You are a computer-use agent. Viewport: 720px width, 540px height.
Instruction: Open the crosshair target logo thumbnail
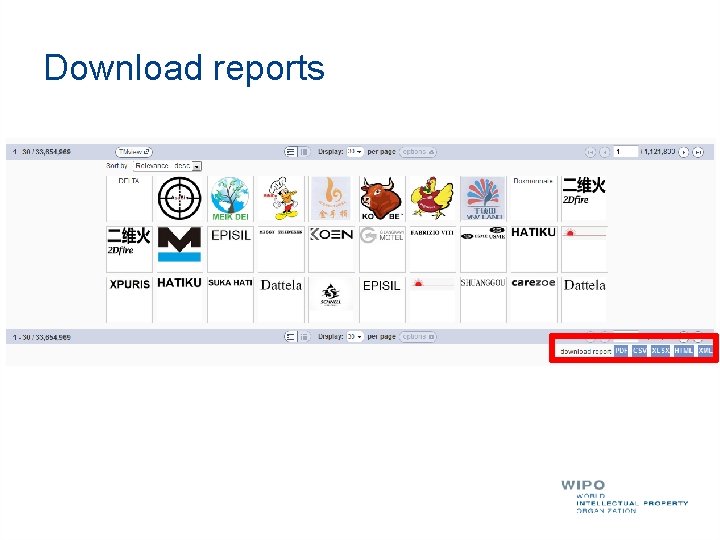180,199
